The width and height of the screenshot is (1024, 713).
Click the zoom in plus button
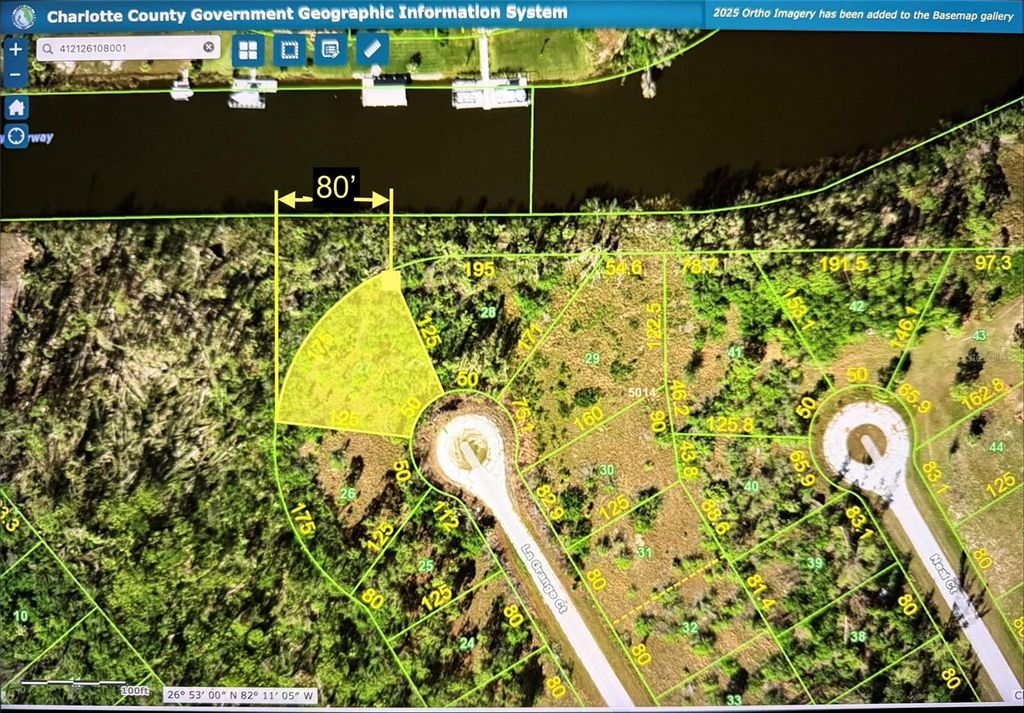[x=16, y=49]
